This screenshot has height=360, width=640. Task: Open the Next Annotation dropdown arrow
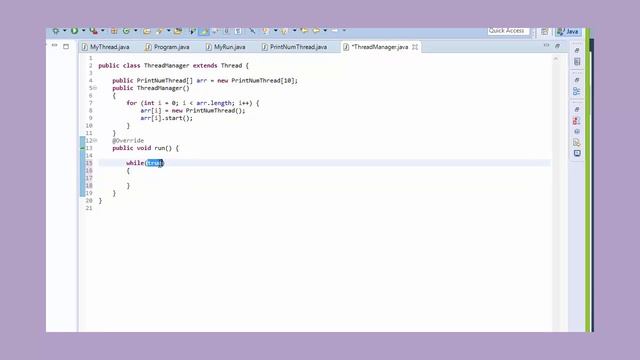276,31
